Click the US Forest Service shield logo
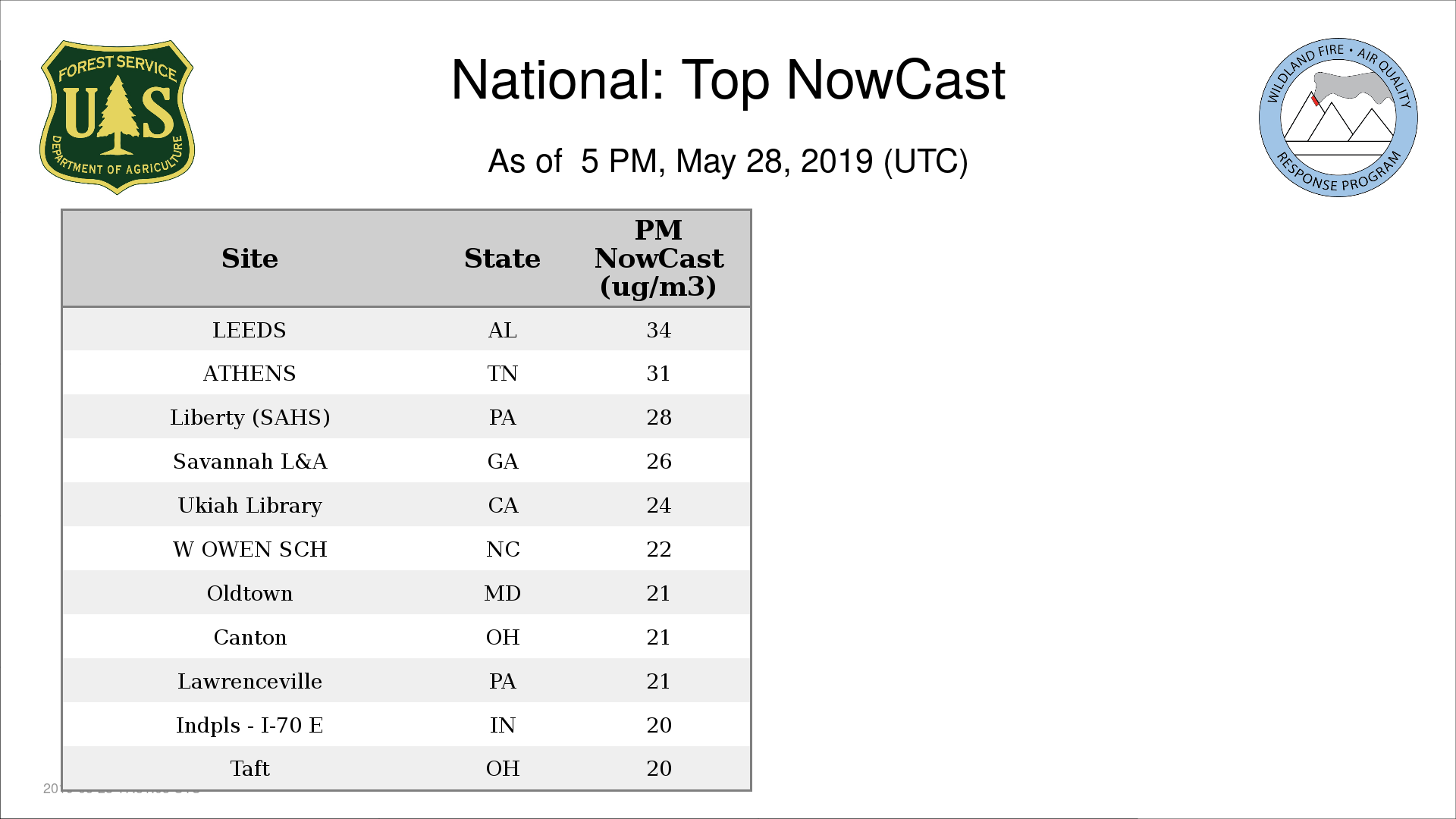The width and height of the screenshot is (1456, 819). tap(117, 117)
